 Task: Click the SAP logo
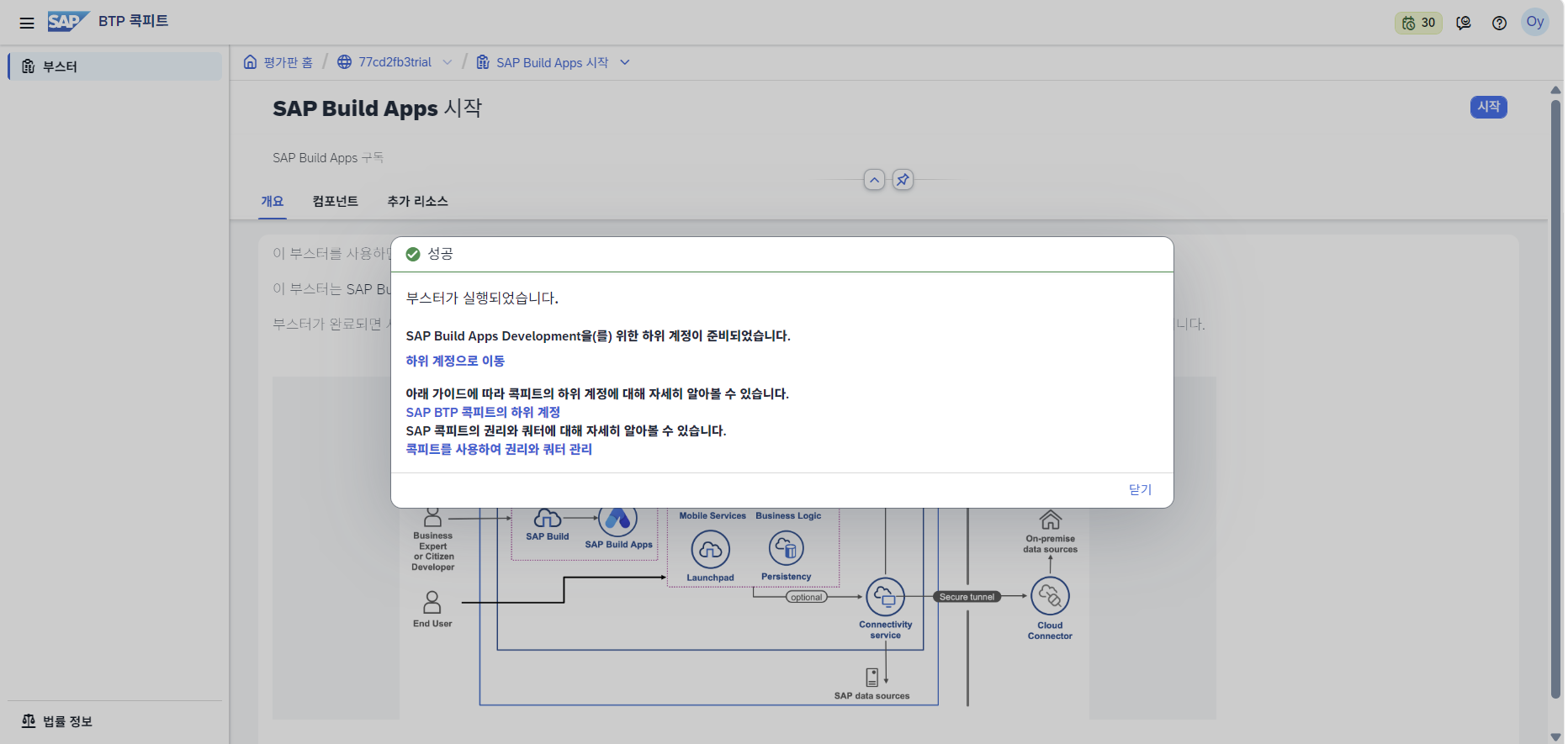68,21
